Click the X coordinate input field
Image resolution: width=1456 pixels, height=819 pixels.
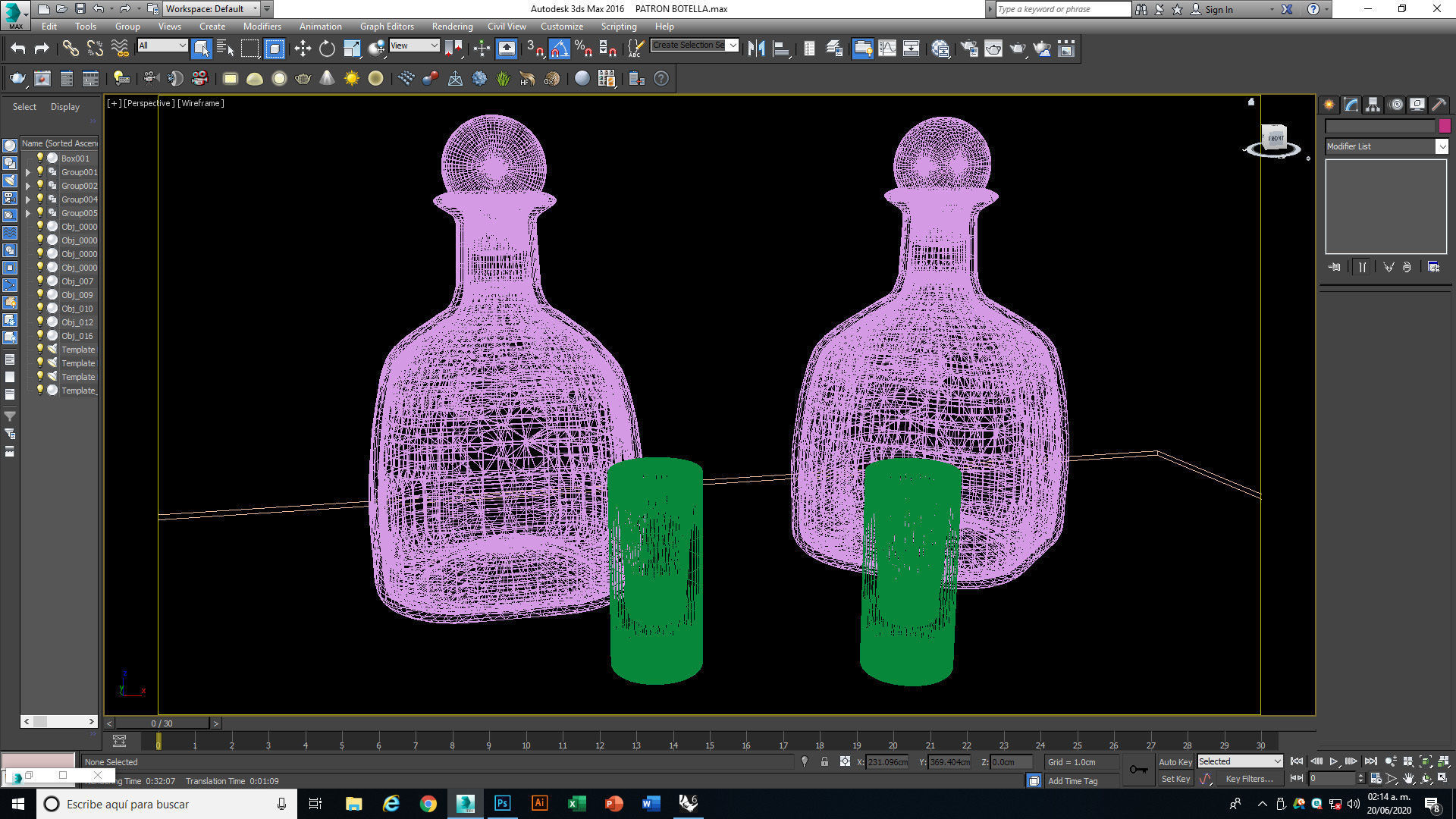(x=887, y=761)
